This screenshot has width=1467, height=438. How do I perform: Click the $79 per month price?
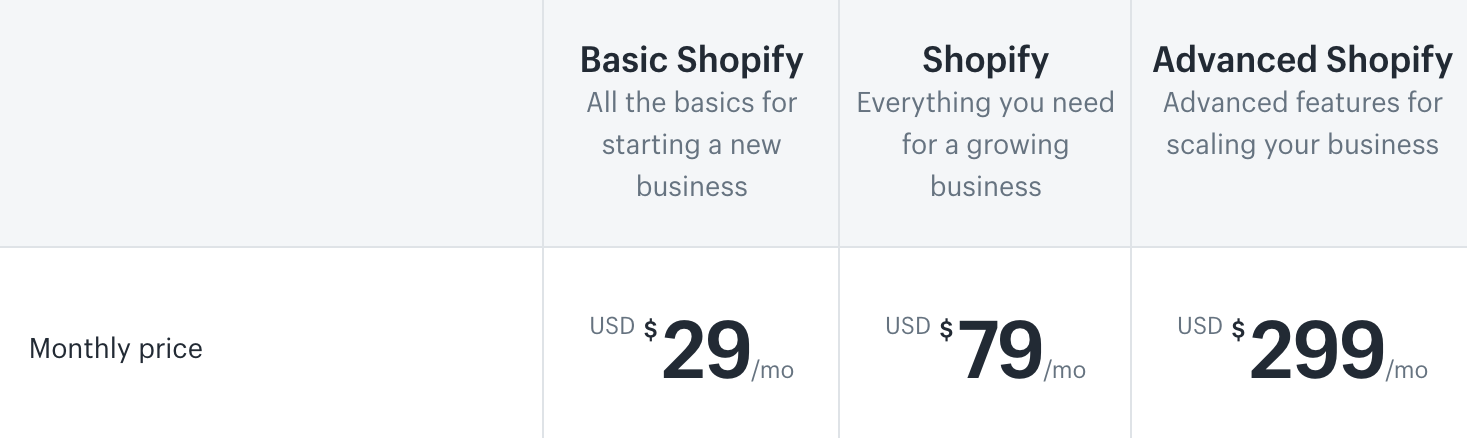[x=985, y=349]
